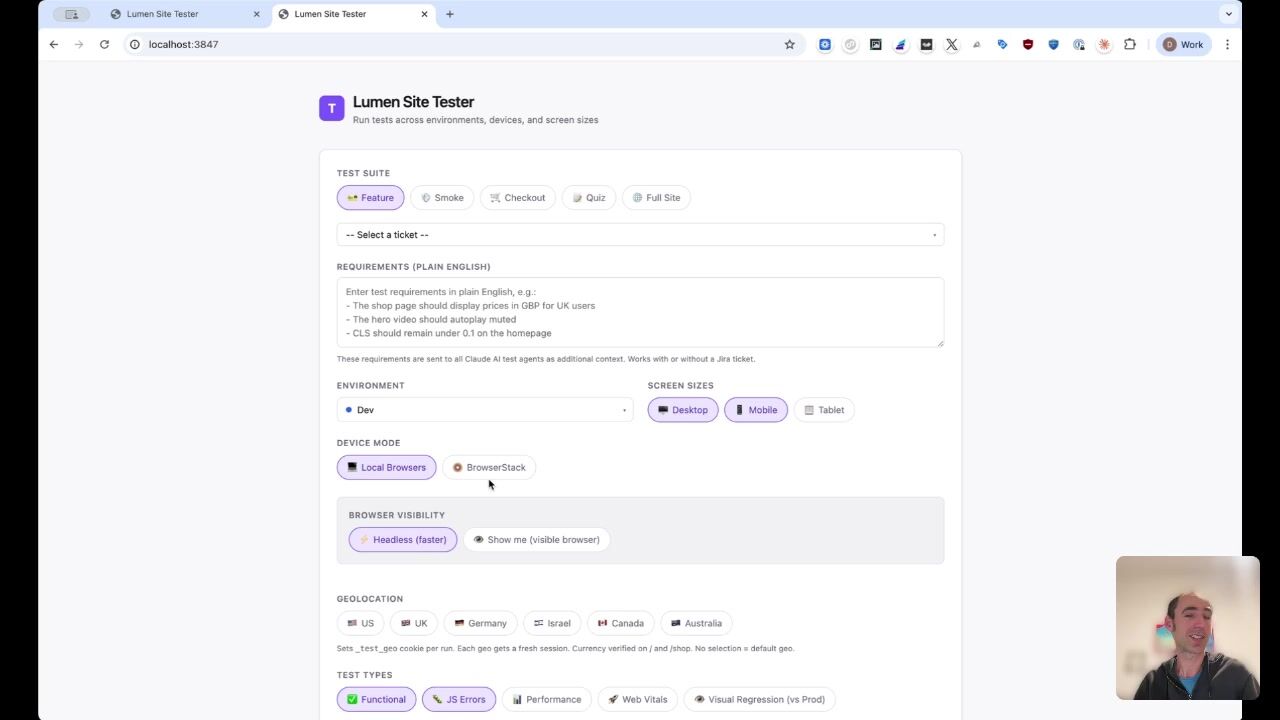
Task: Click into the requirements text area
Action: pyautogui.click(x=640, y=312)
